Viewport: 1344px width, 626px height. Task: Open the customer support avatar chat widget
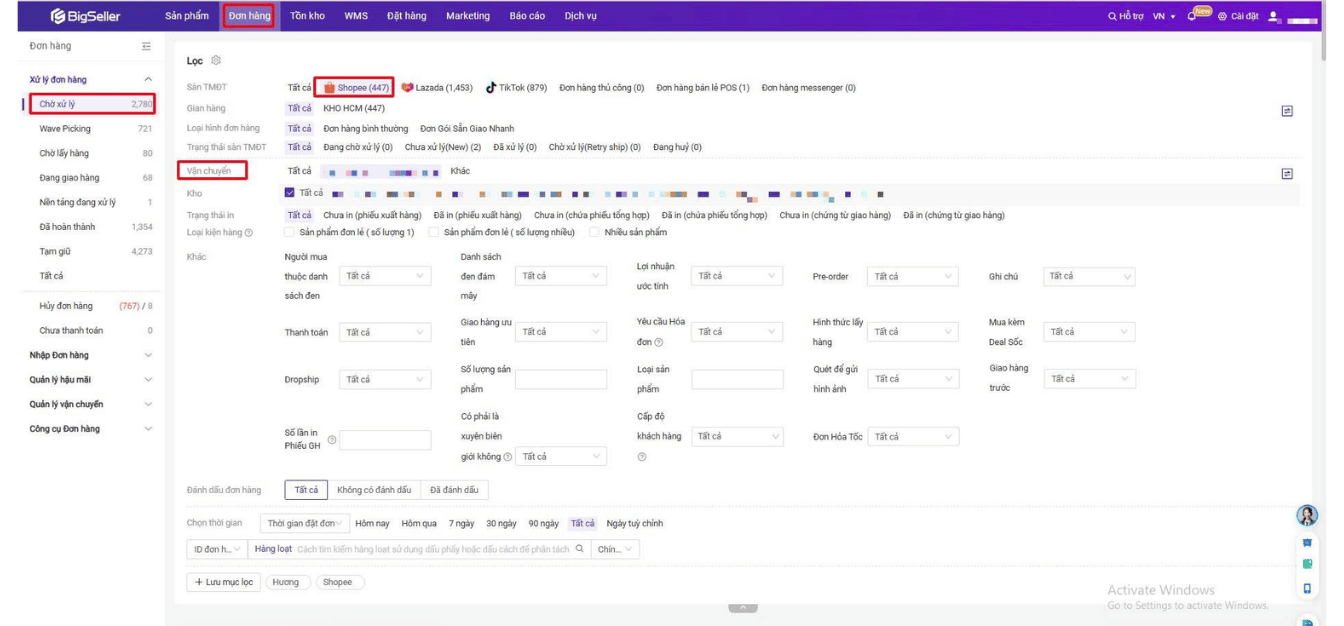pos(1306,515)
